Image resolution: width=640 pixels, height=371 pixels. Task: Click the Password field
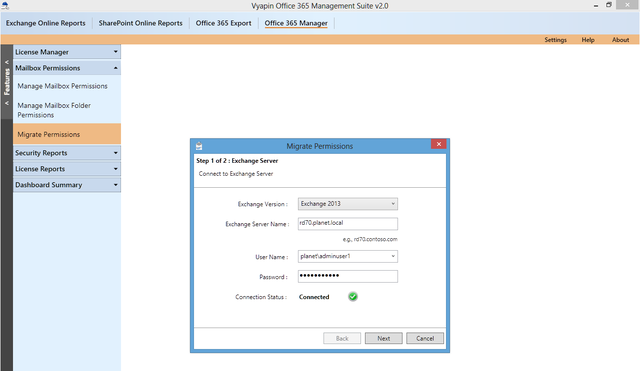coord(348,276)
